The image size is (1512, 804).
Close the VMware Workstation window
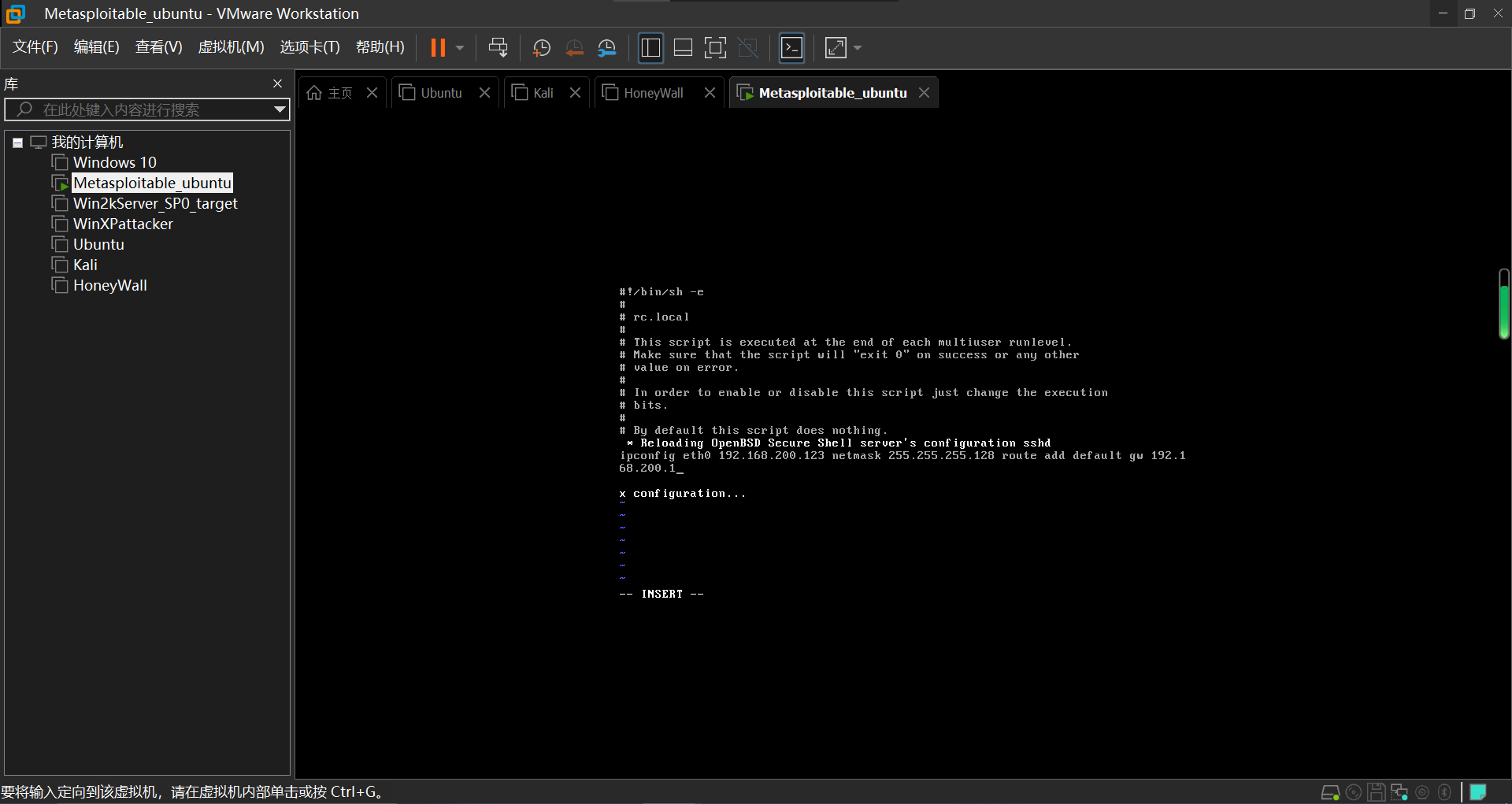click(x=1498, y=13)
